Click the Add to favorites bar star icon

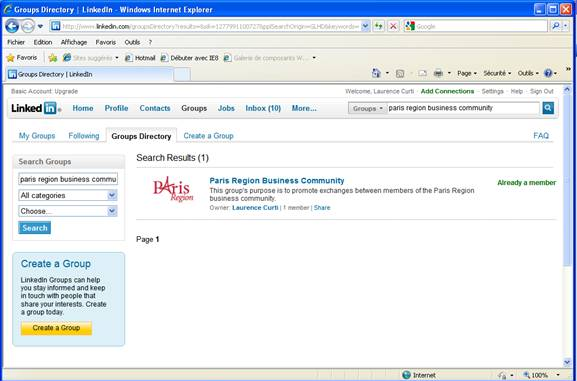click(x=53, y=58)
